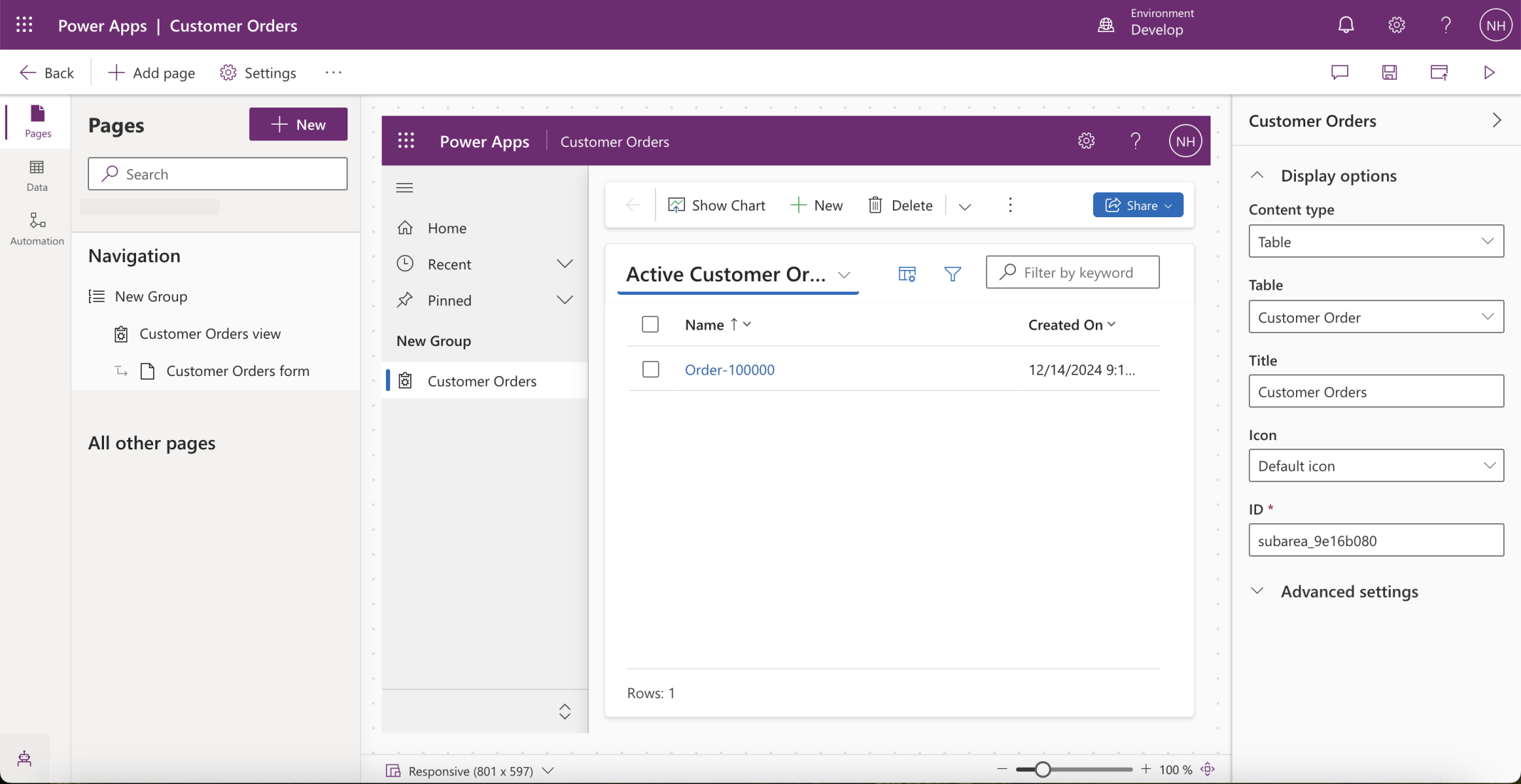The height and width of the screenshot is (784, 1521).
Task: Click the fit-to-screen icon beside 100 %
Action: point(1208,769)
